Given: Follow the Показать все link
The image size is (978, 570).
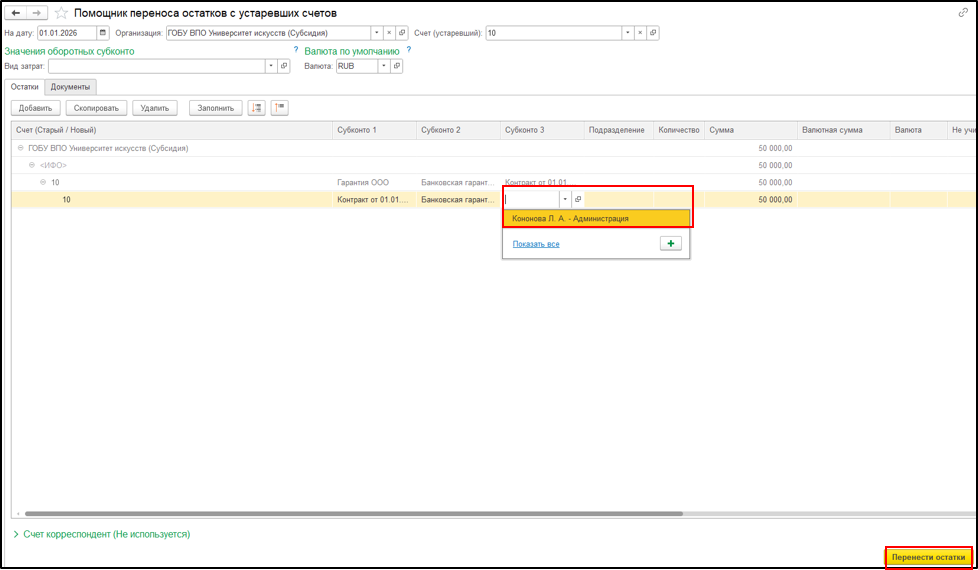Looking at the screenshot, I should (536, 244).
